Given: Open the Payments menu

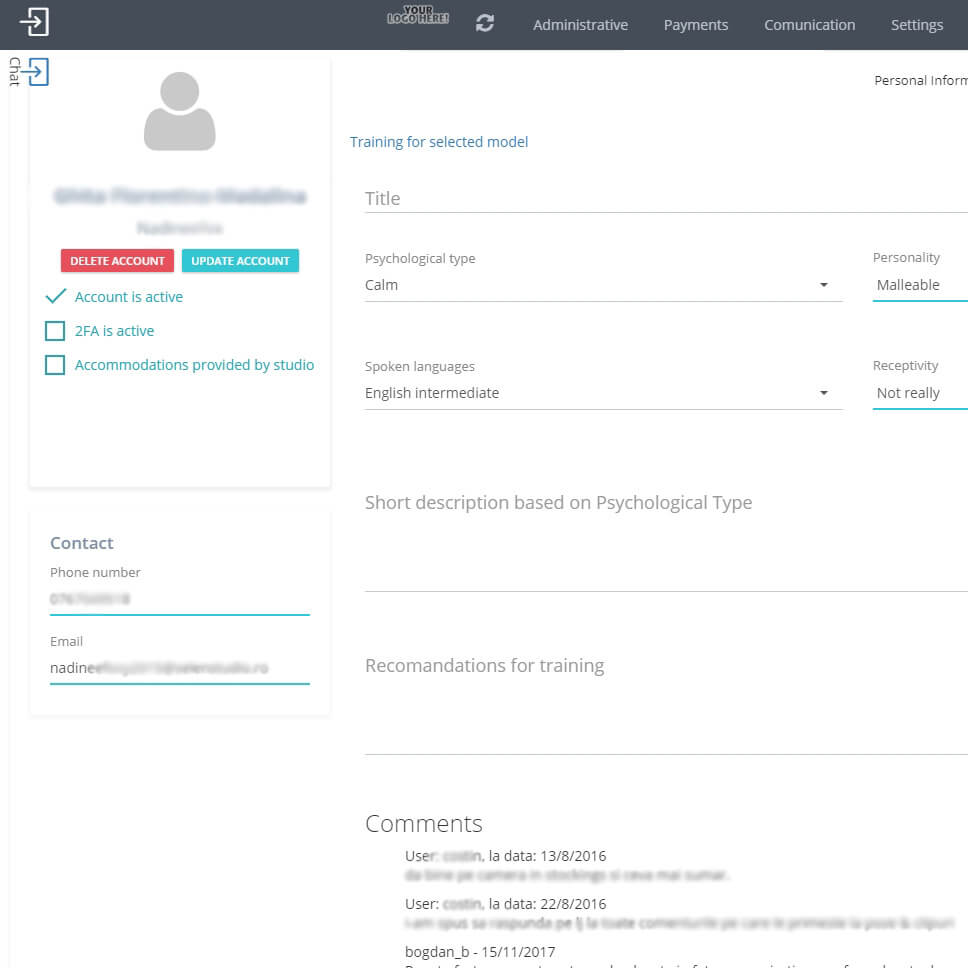Looking at the screenshot, I should click(x=696, y=25).
